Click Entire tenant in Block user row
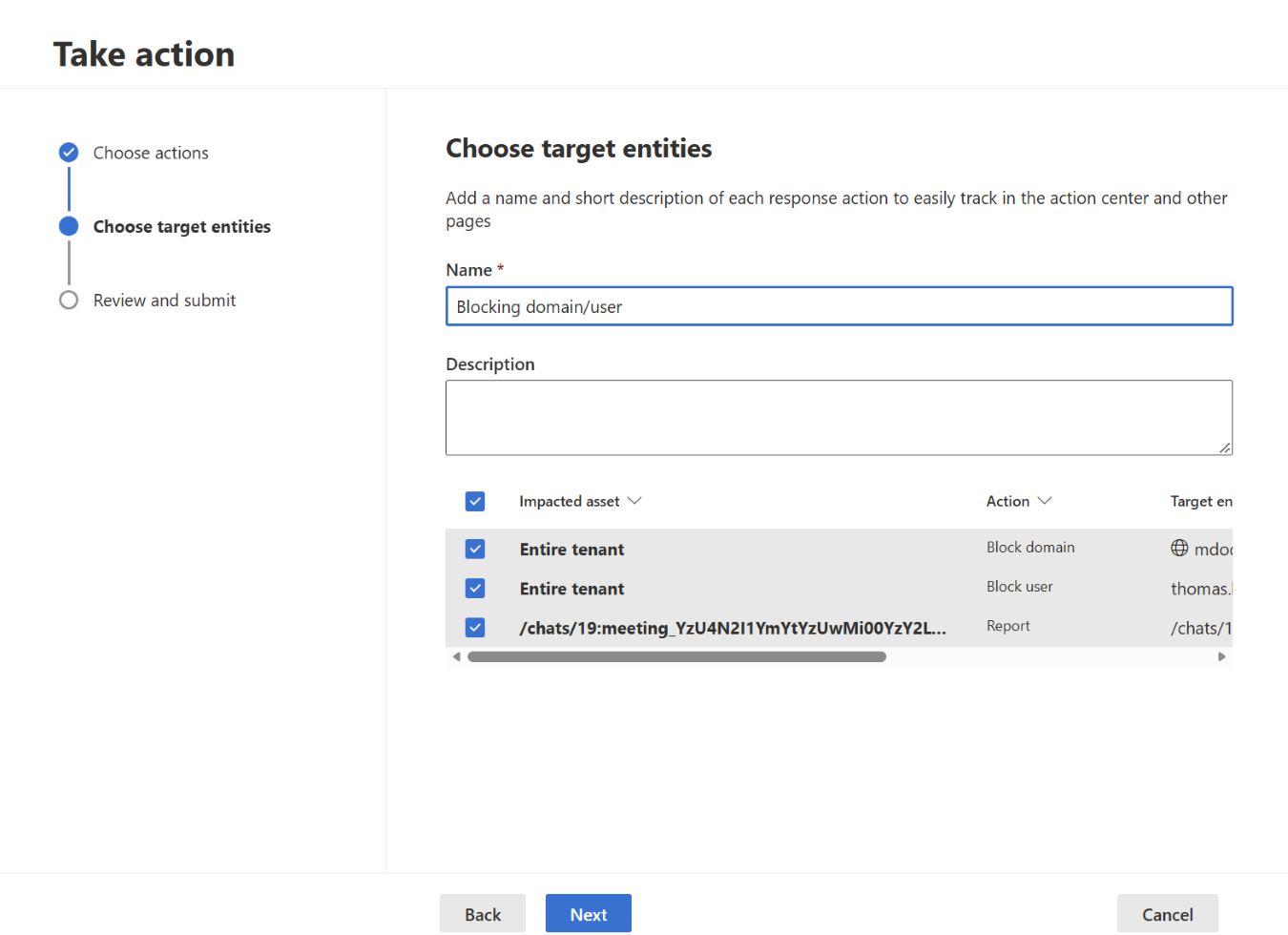Image resolution: width=1288 pixels, height=935 pixels. [572, 589]
